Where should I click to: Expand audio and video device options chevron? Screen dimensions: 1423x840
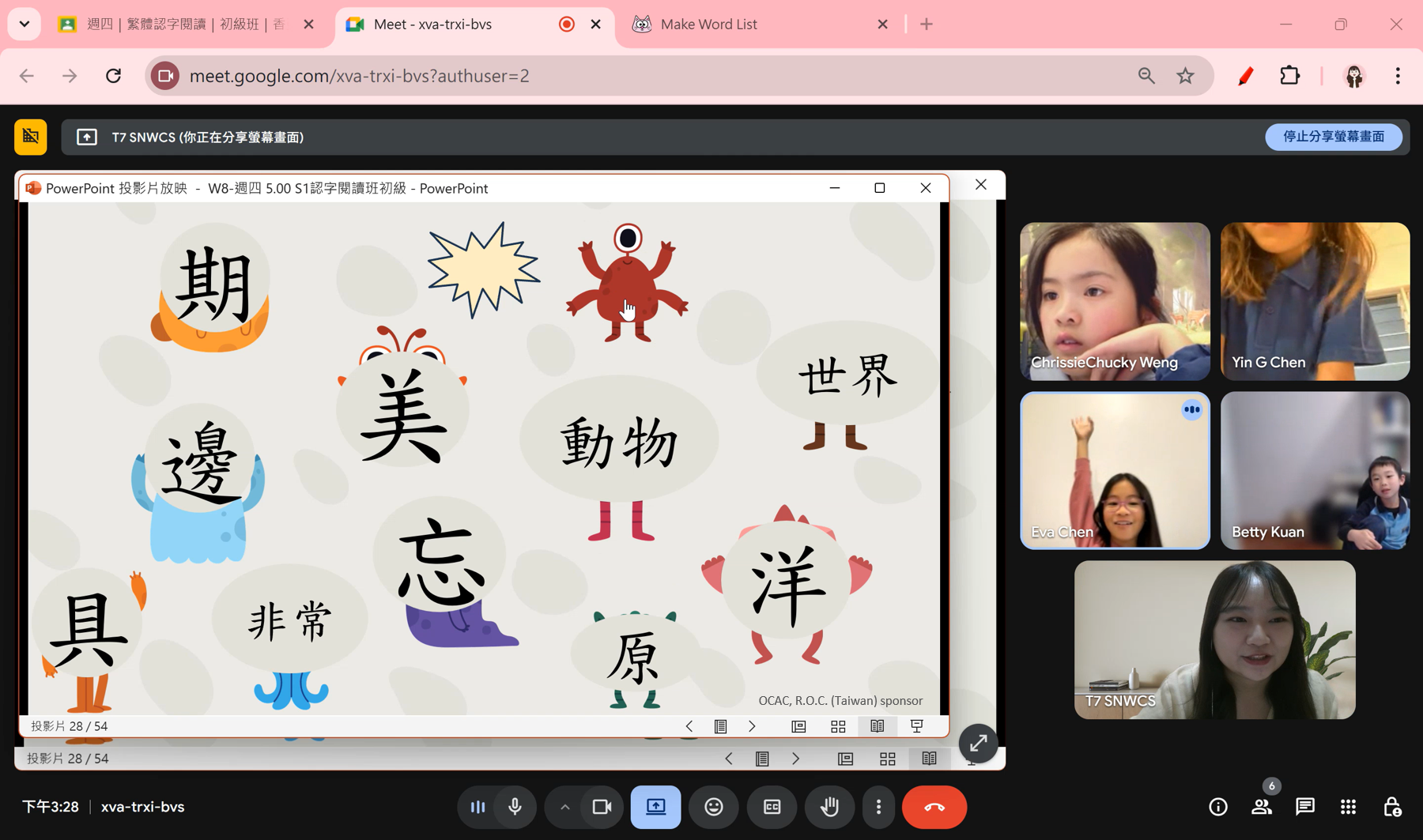pos(564,807)
